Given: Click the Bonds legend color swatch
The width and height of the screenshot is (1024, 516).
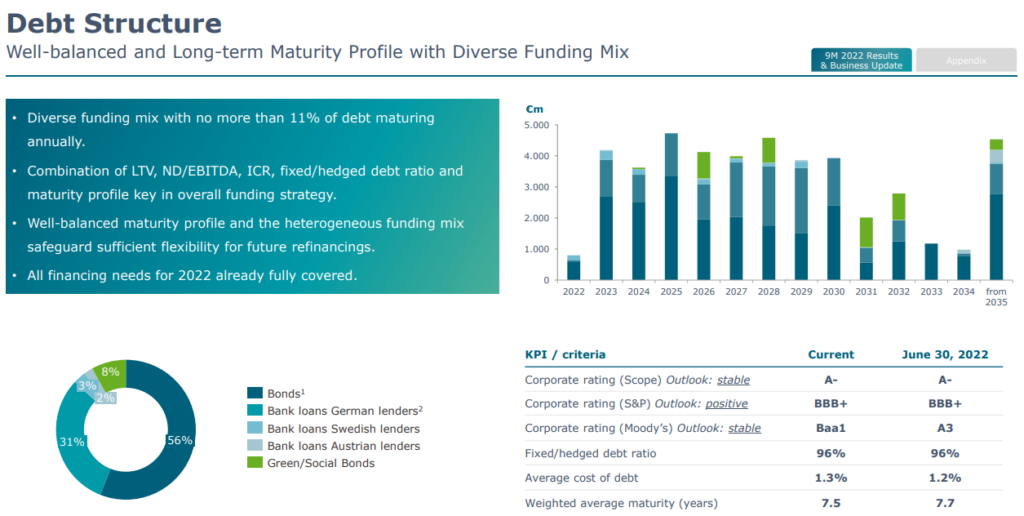Looking at the screenshot, I should coord(255,394).
